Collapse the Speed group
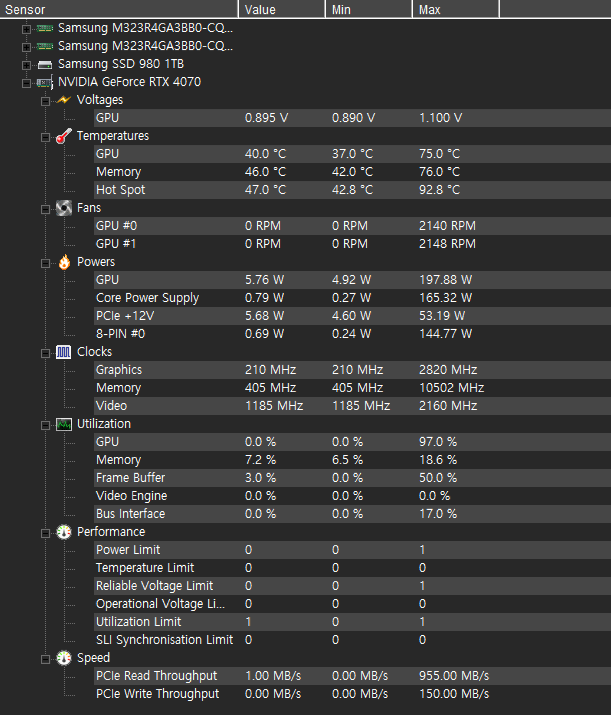This screenshot has height=715, width=611. (45, 659)
